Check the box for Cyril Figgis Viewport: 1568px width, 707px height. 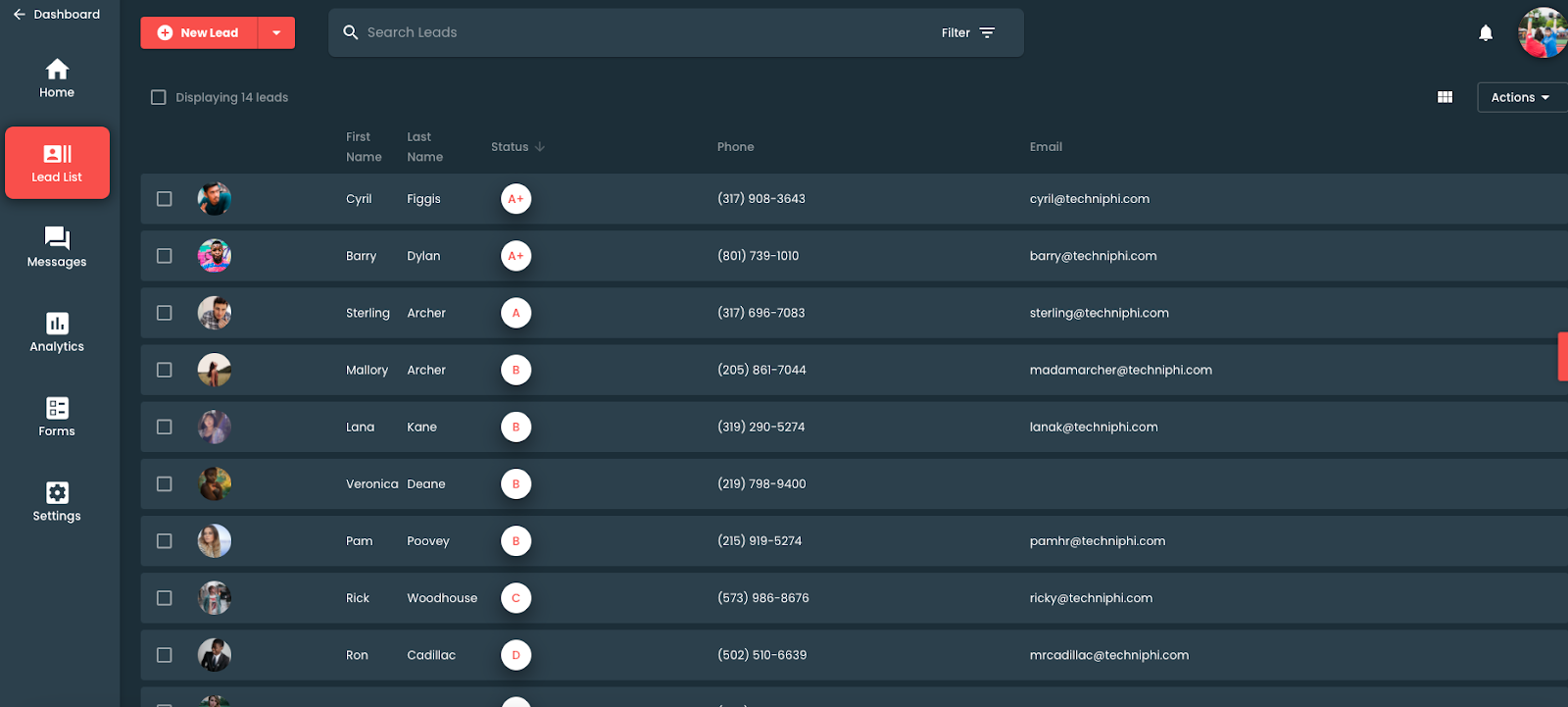click(165, 199)
